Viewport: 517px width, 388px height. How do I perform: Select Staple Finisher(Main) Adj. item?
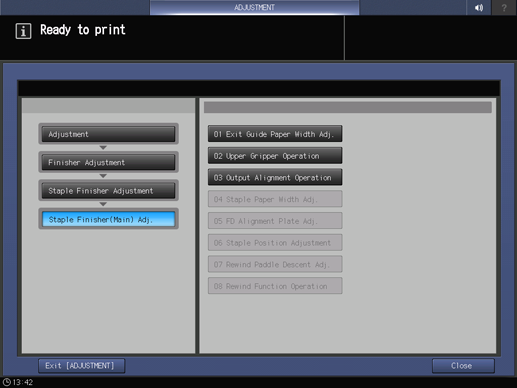[x=108, y=219]
